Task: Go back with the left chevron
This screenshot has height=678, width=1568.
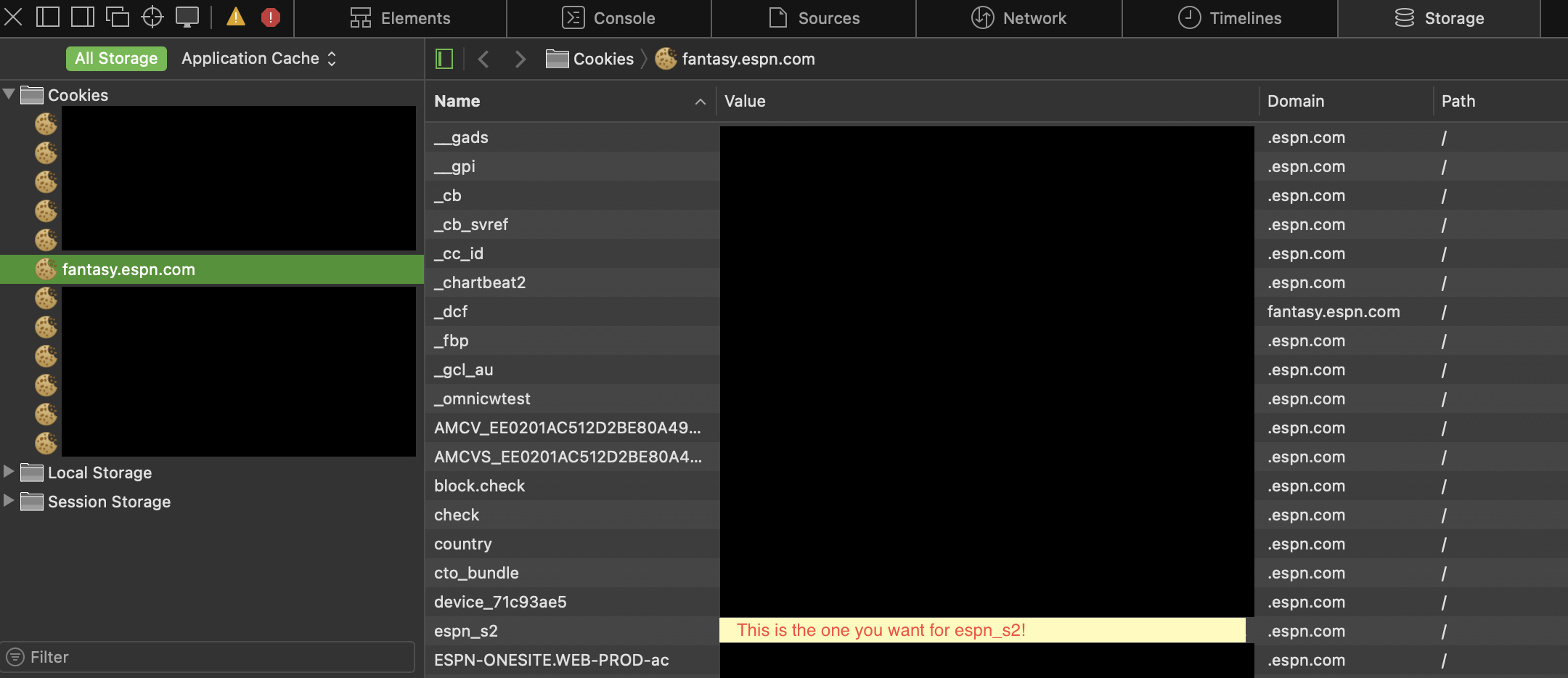Action: [x=483, y=59]
